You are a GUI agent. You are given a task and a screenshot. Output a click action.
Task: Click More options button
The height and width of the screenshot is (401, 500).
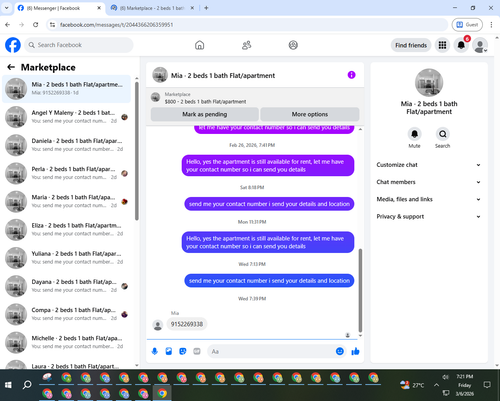[x=310, y=114]
